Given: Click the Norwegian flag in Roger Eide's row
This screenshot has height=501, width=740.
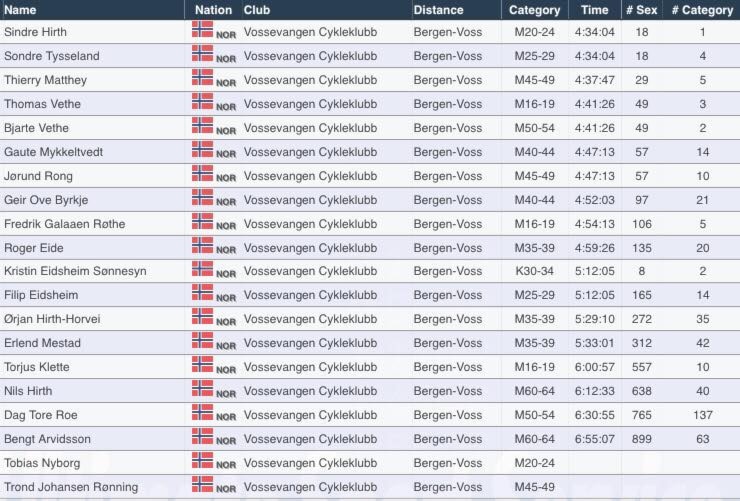Looking at the screenshot, I should coord(202,245).
